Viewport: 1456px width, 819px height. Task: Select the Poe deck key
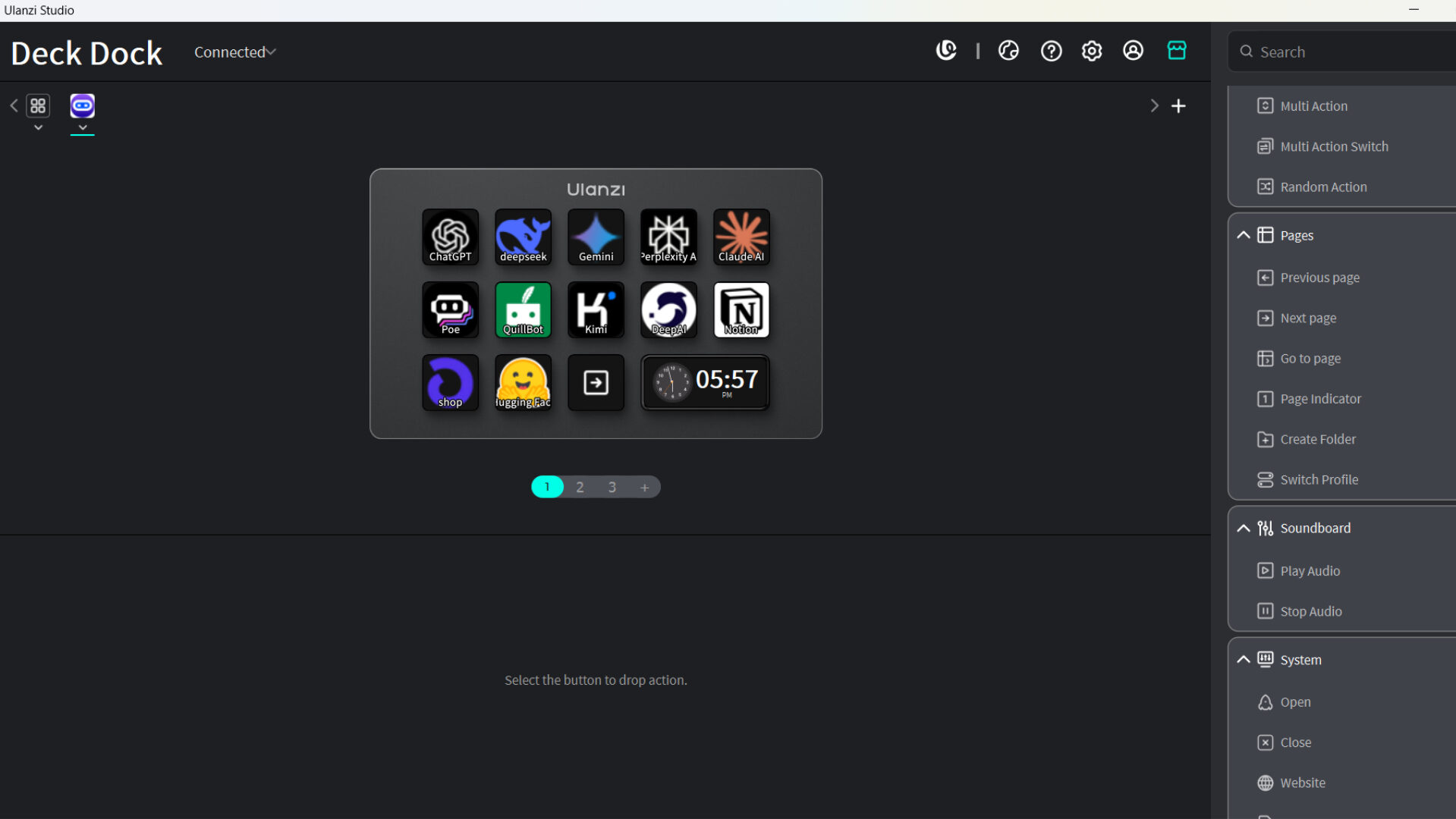[450, 310]
